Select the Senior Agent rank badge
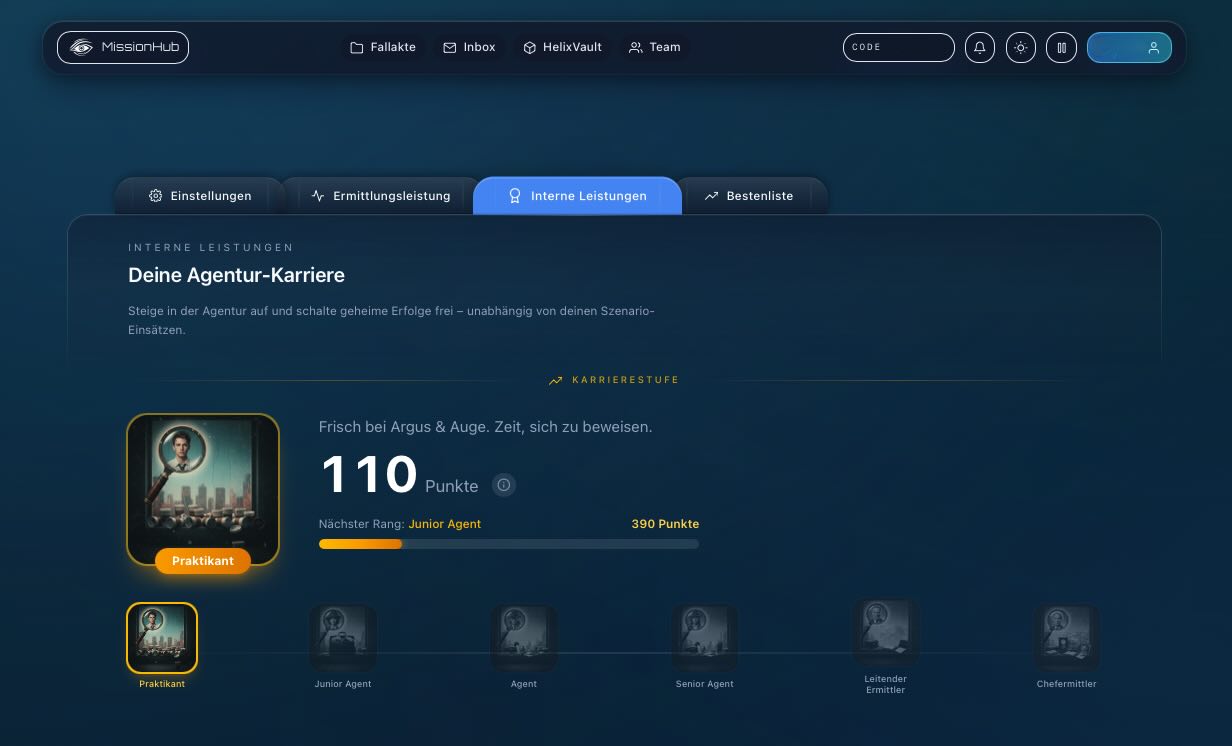Screen dimensions: 1232x746 [705, 637]
